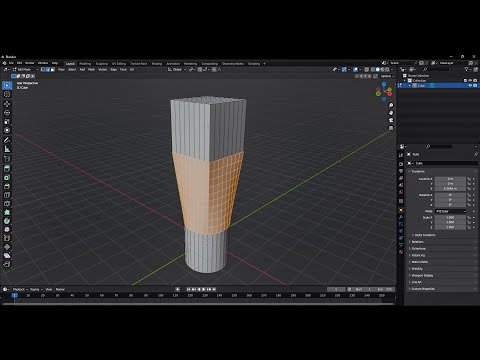Click the Location X value field

point(450,179)
